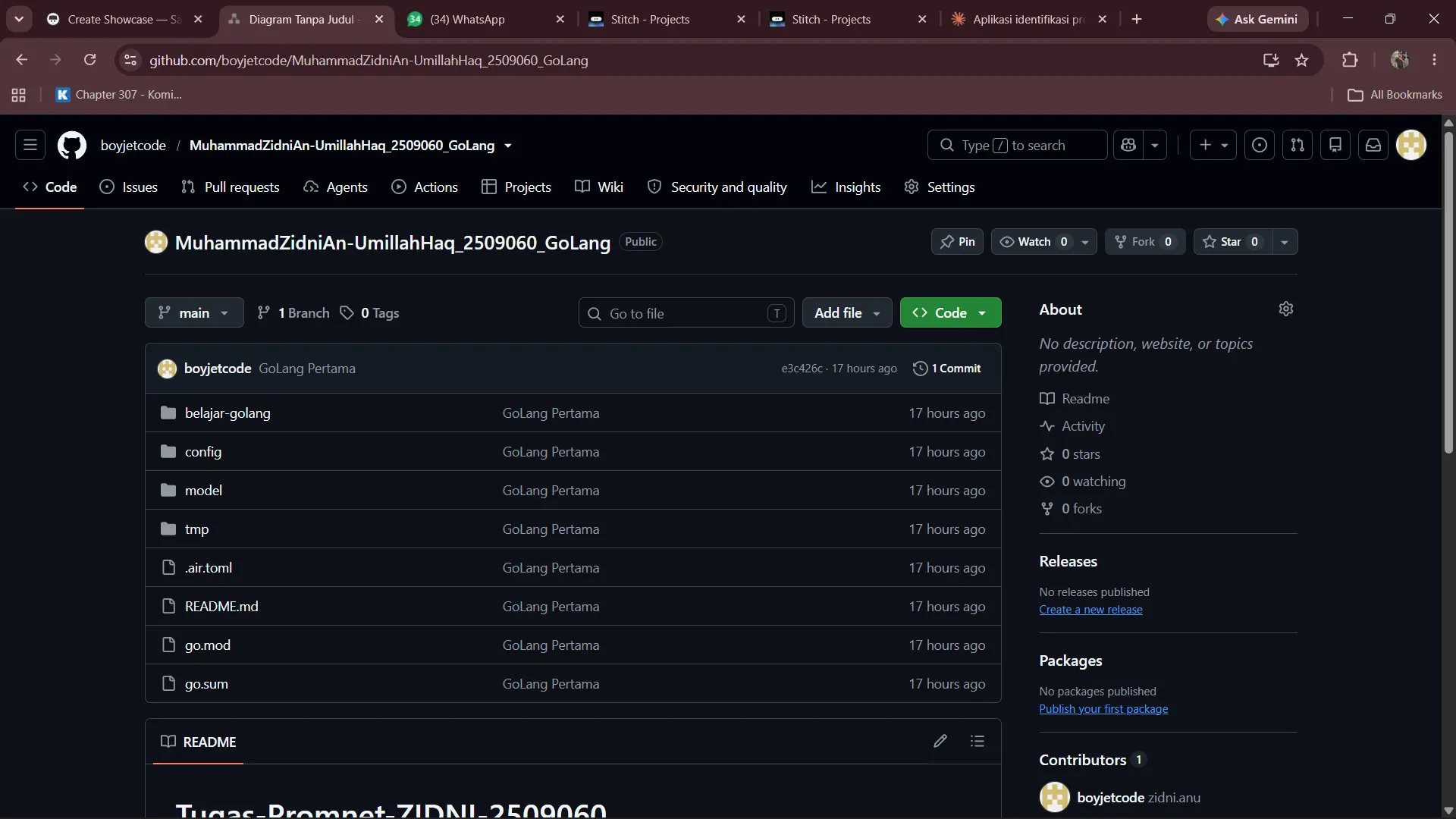1456x819 pixels.
Task: Open the browser extensions puzzle icon
Action: pos(1350,60)
